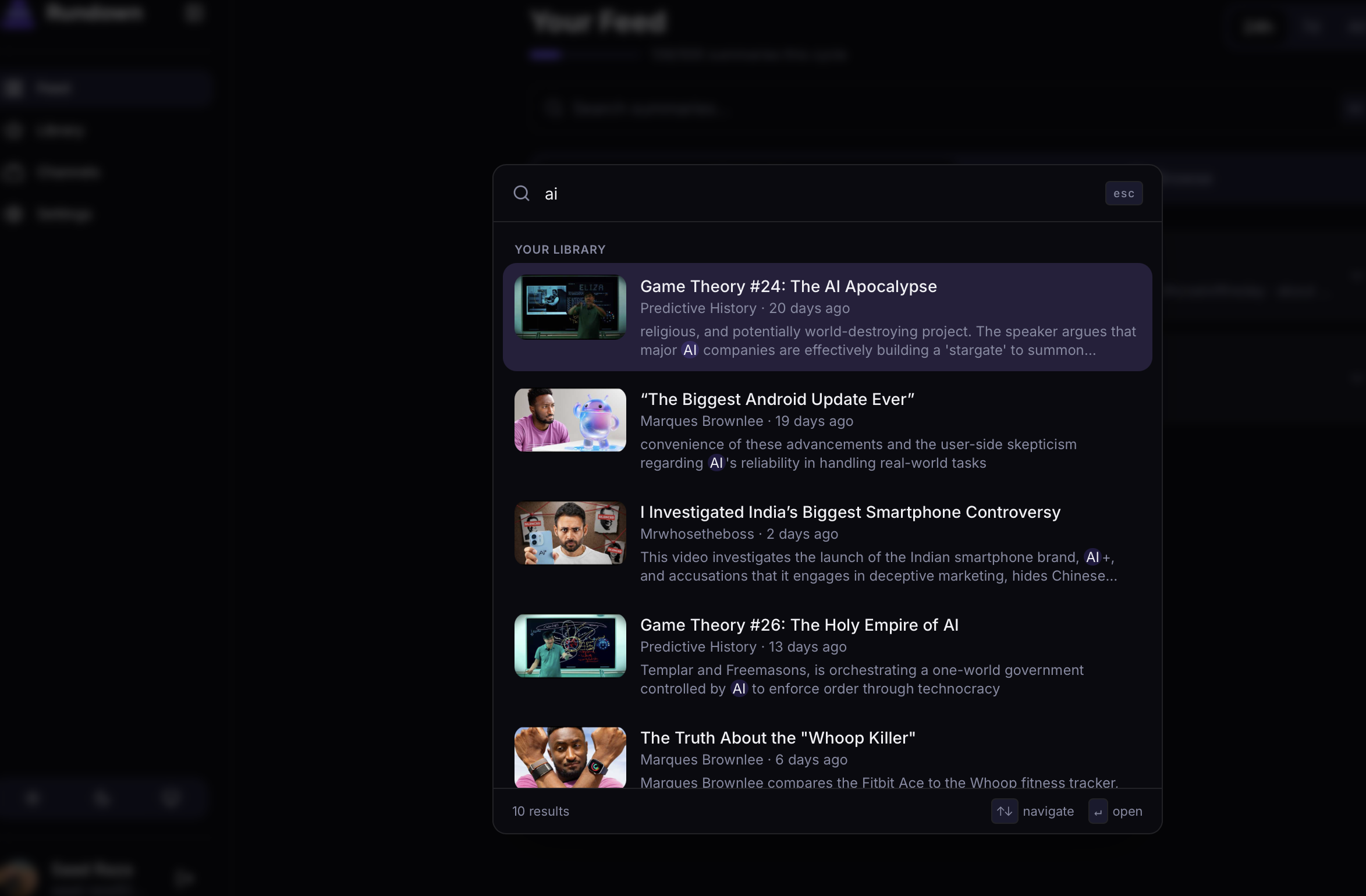Click 'Mrwhosetheboss · 2 days ago' text

(x=739, y=534)
